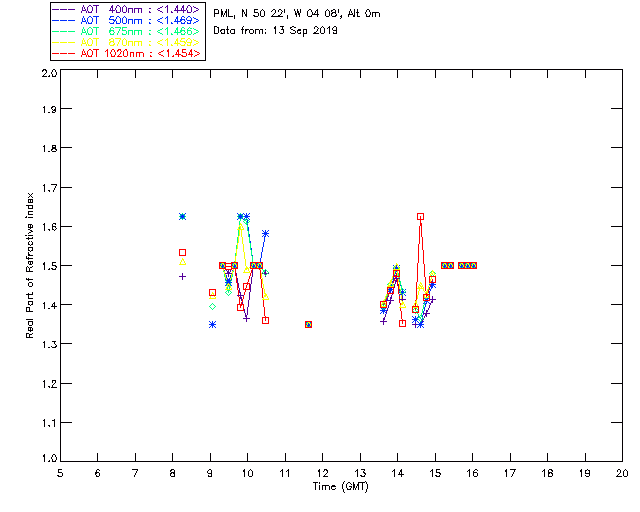
Task: Select the blue asterisk at 1.62 just after 8h
Action: click(x=182, y=216)
